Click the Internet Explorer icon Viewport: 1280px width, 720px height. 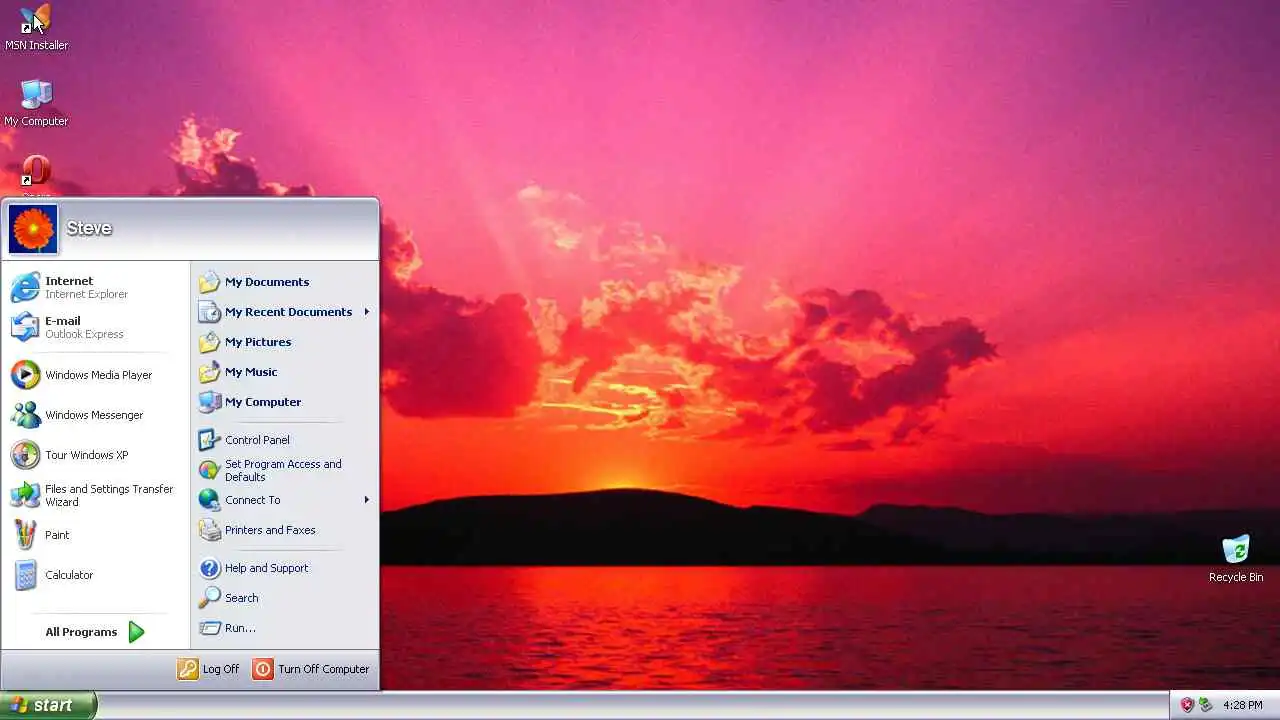point(25,287)
